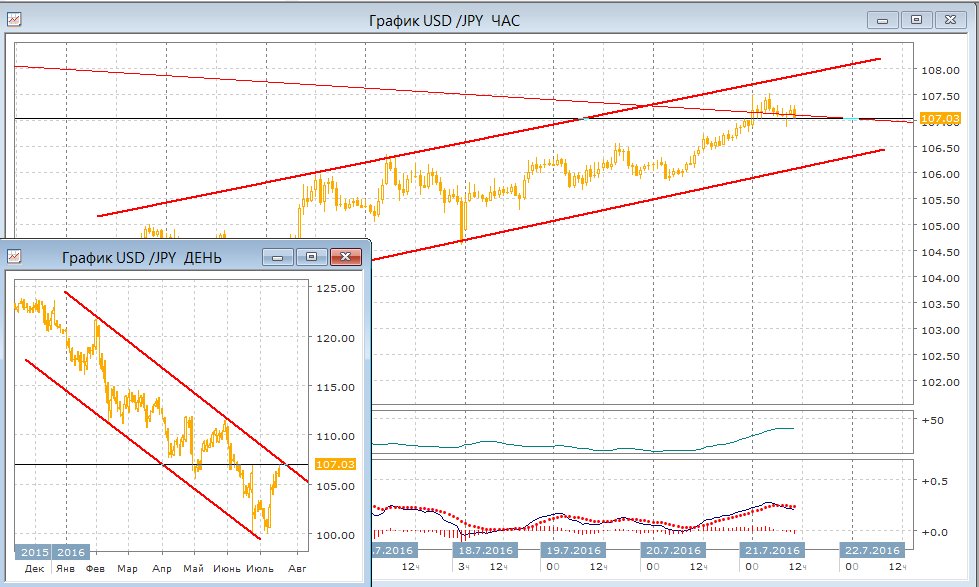This screenshot has width=979, height=587.
Task: Click the 108.00 price level on the hourly axis
Action: point(940,70)
